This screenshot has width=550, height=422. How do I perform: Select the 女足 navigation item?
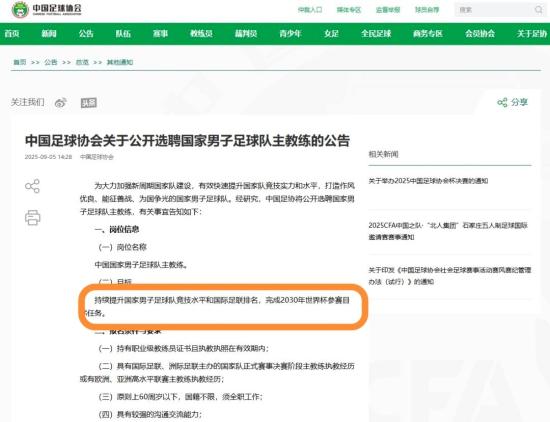331,34
